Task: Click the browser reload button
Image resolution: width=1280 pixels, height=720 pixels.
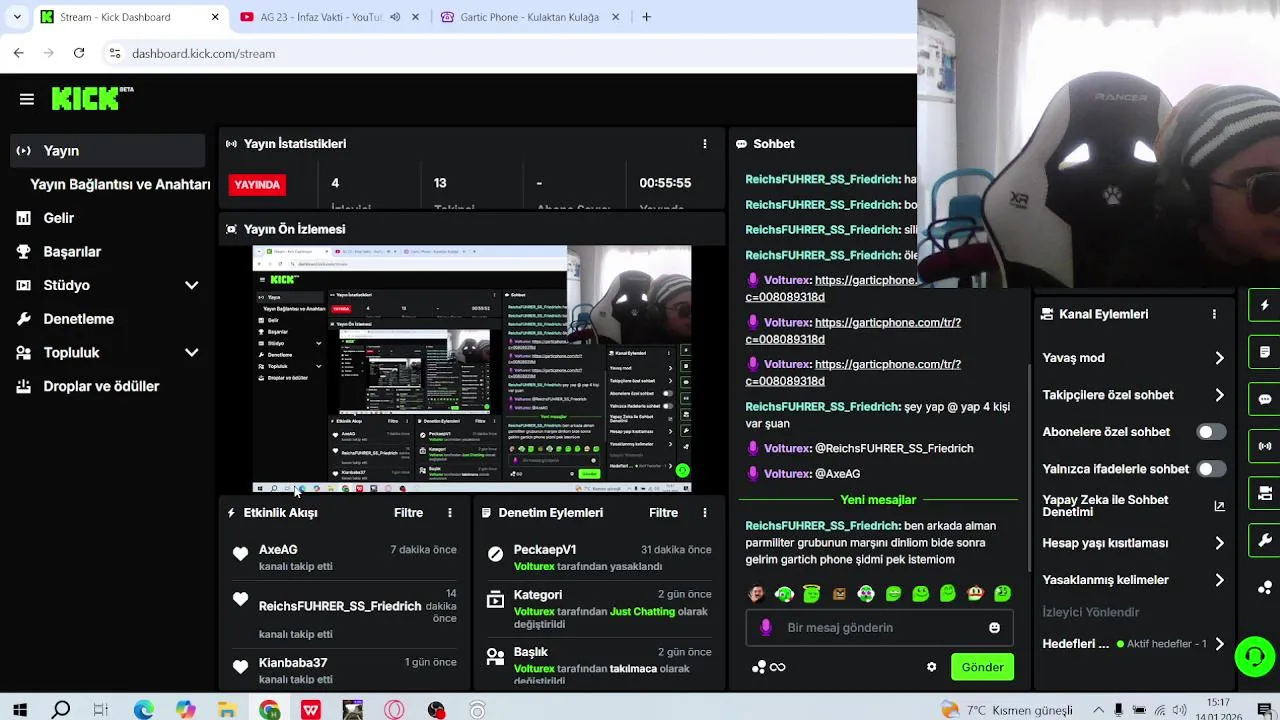Action: [x=79, y=53]
